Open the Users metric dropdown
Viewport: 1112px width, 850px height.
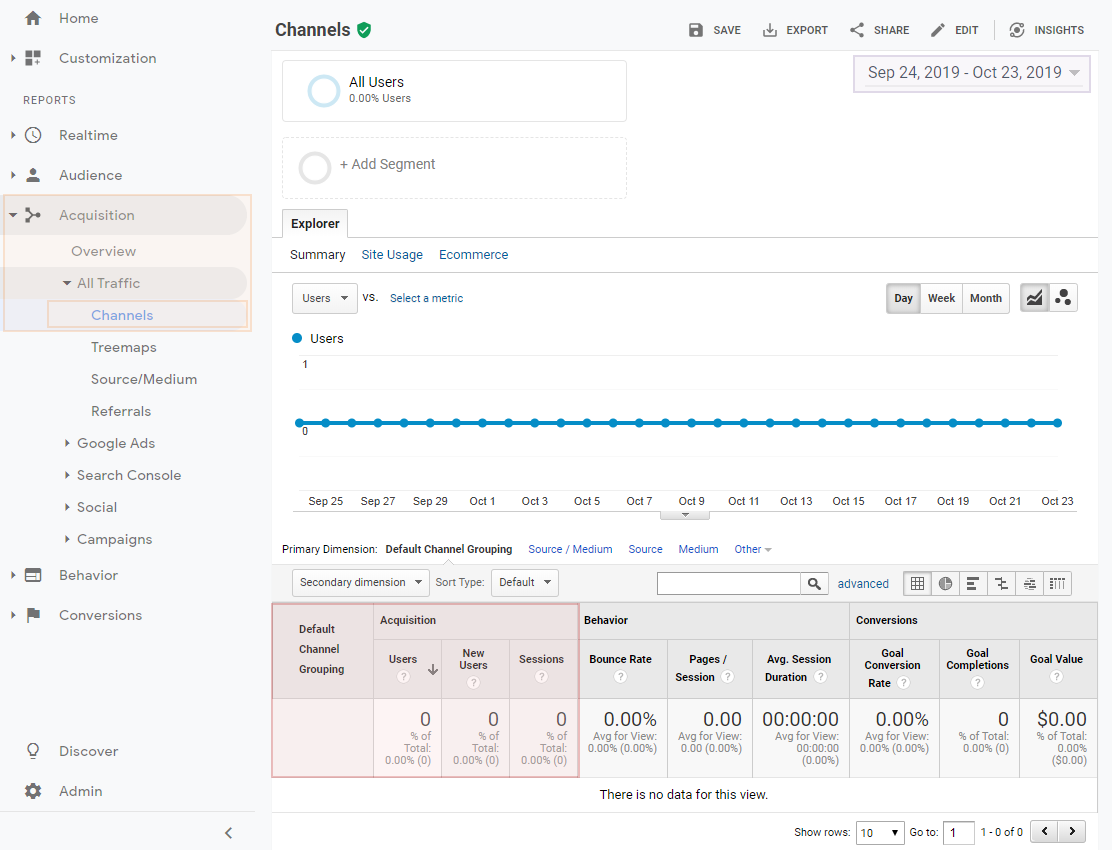[325, 298]
